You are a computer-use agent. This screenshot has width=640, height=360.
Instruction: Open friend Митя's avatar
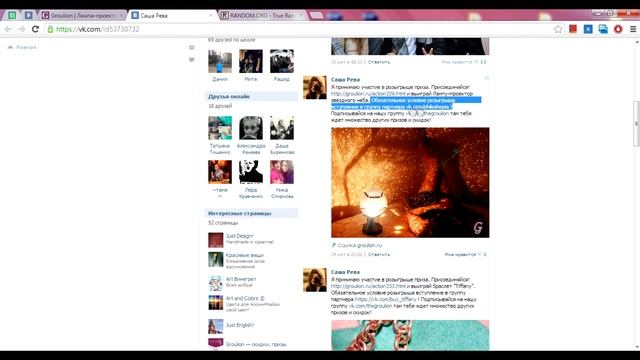[251, 61]
